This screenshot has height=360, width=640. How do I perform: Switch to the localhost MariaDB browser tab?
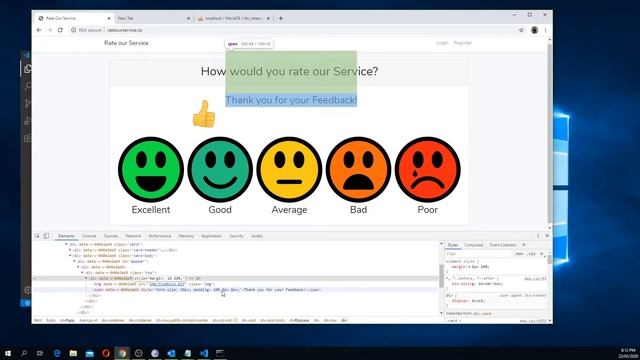(233, 18)
